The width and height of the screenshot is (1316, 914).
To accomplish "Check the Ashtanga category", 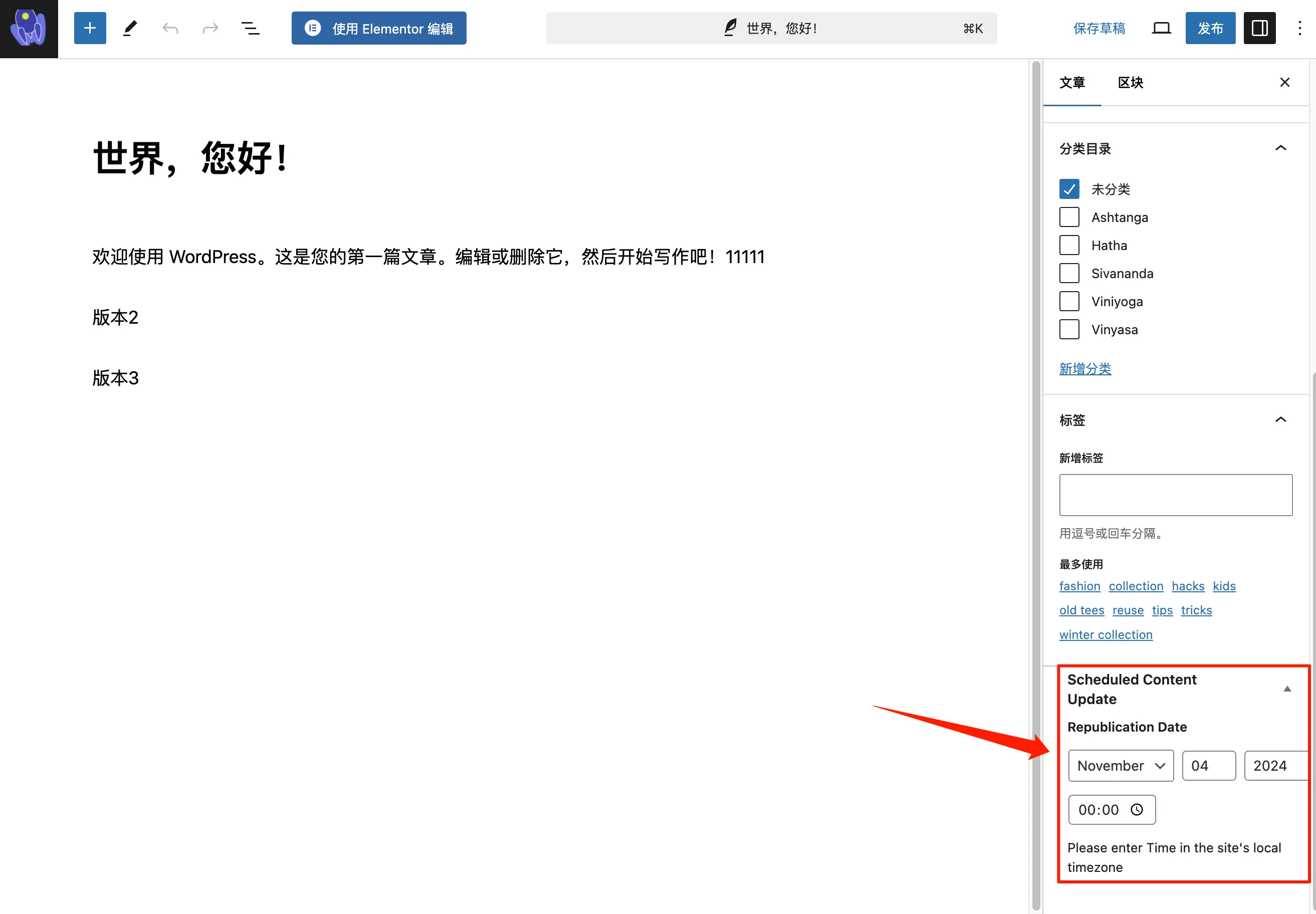I will [x=1069, y=217].
